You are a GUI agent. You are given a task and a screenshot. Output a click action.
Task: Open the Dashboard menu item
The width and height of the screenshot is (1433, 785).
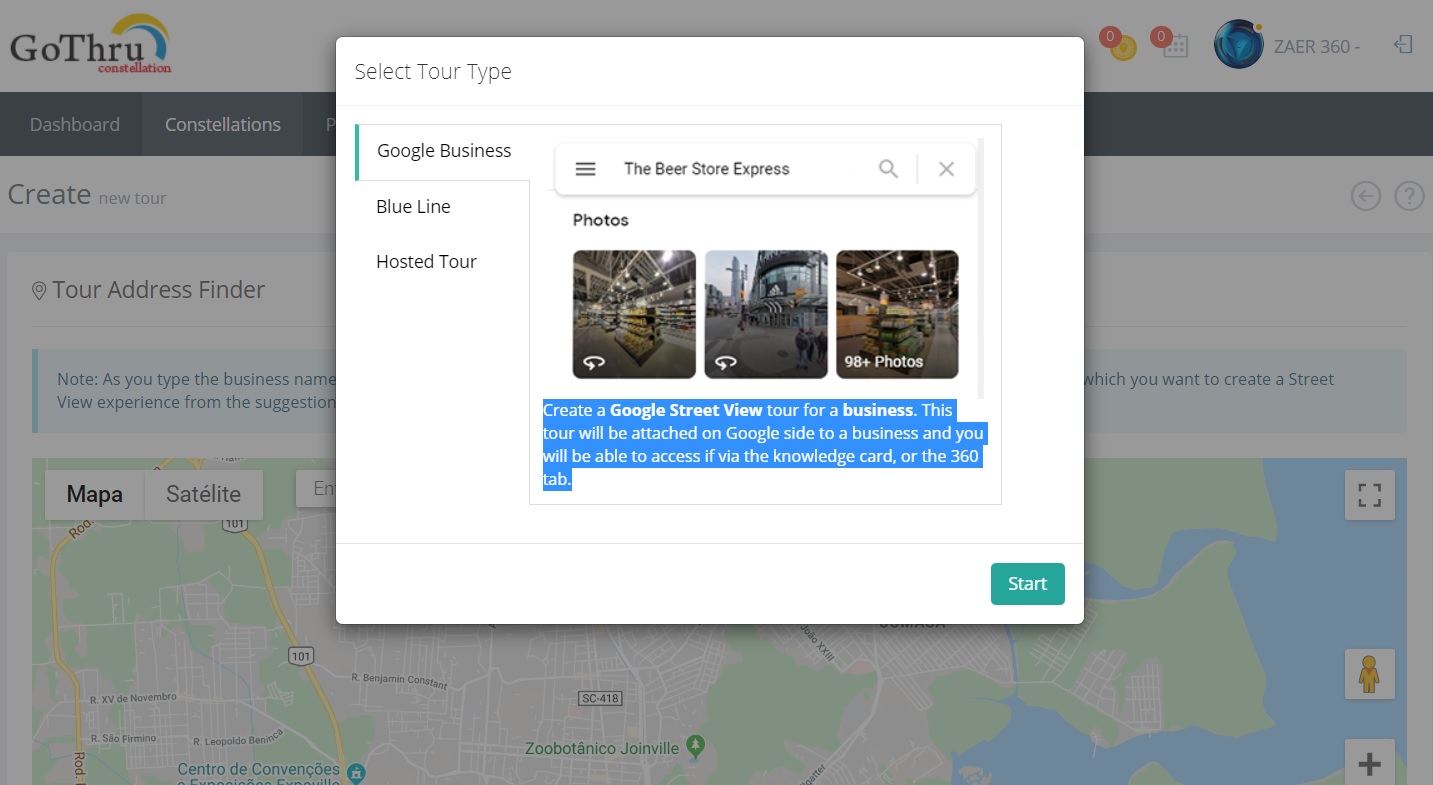pyautogui.click(x=74, y=125)
